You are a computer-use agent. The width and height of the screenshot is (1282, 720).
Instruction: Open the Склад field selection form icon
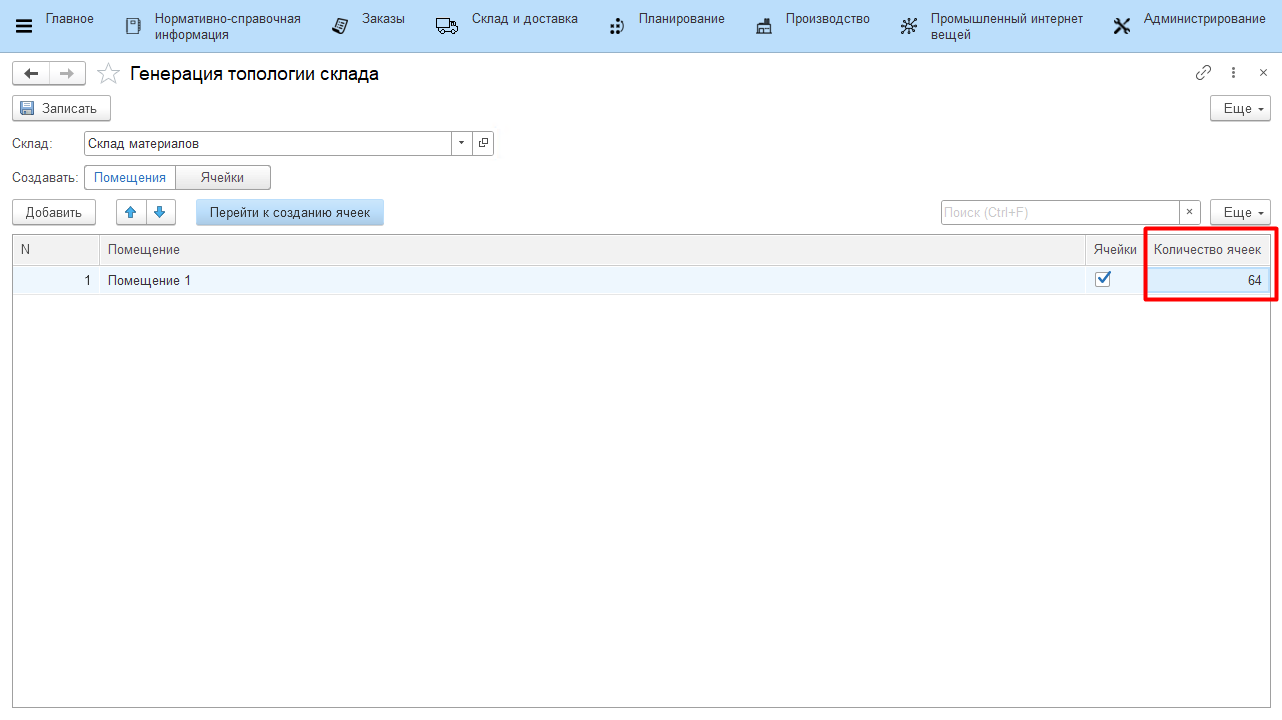483,144
